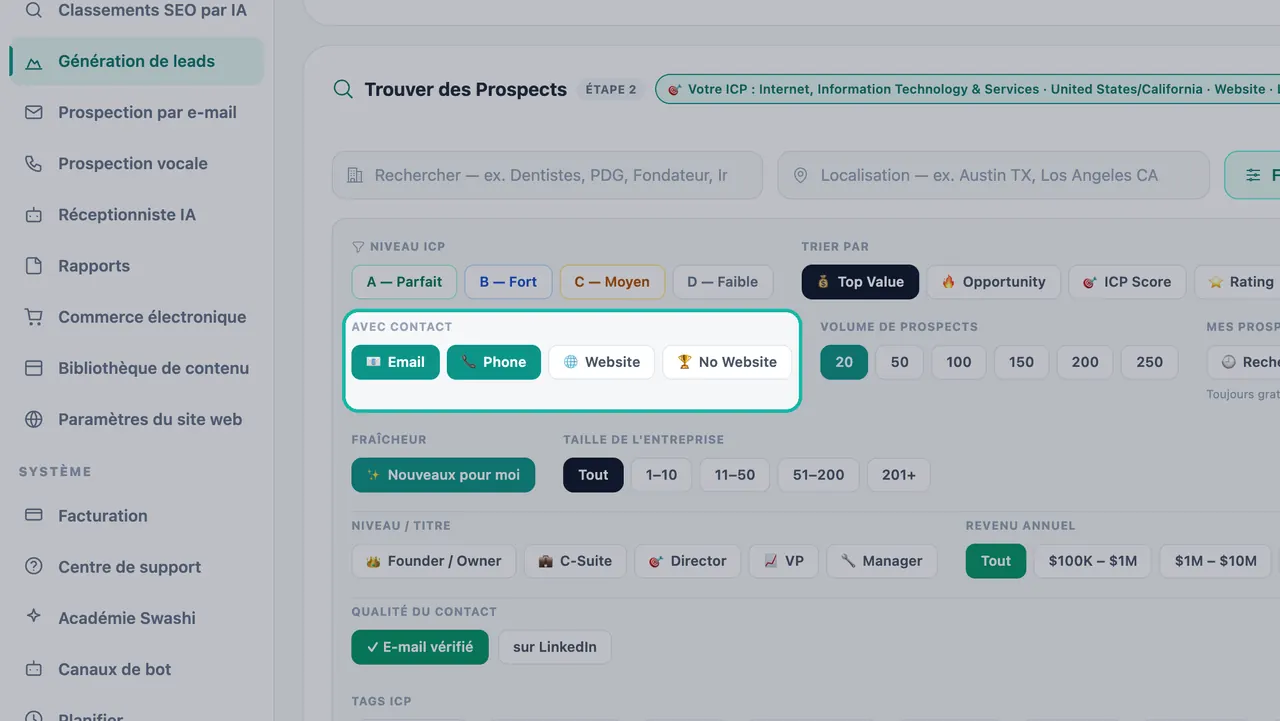Select Génération de leads menu item

coord(136,61)
